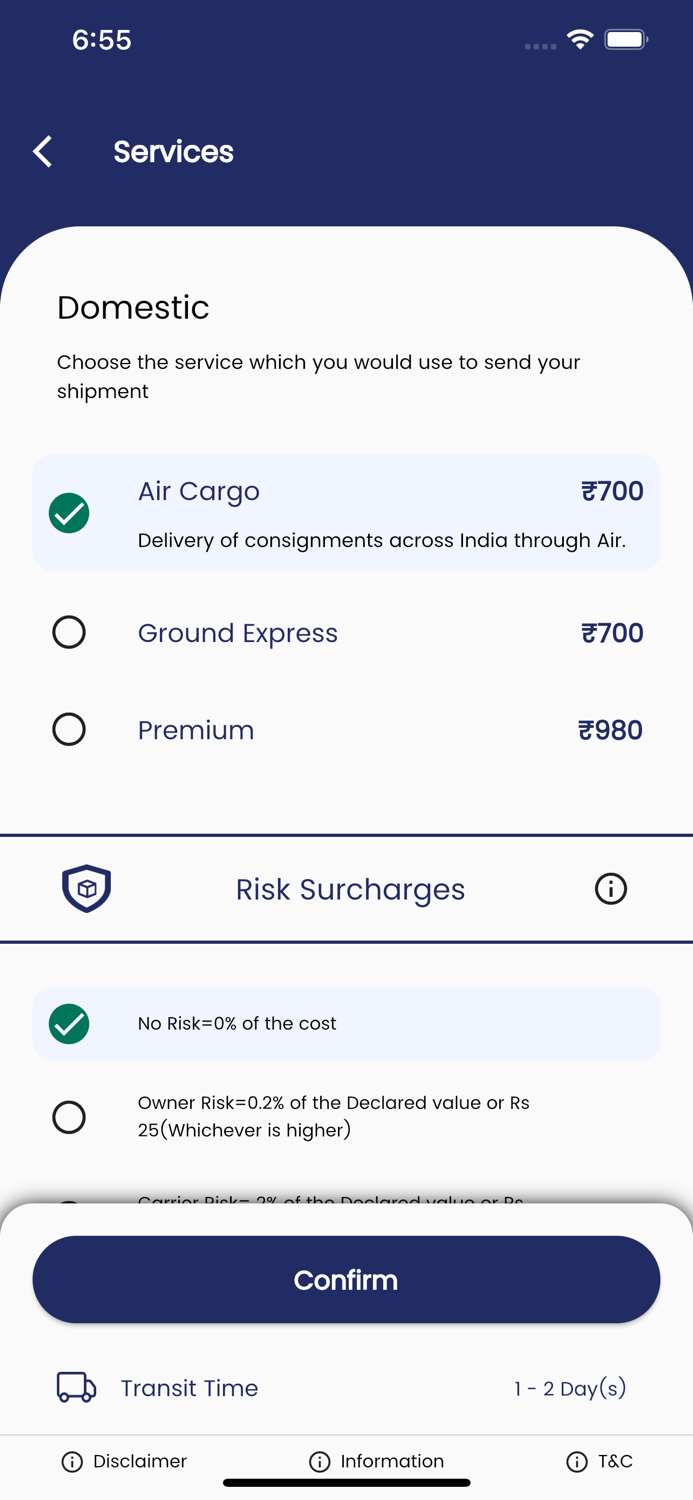
Task: Tap the Premium ₹980 price
Action: pyautogui.click(x=610, y=730)
